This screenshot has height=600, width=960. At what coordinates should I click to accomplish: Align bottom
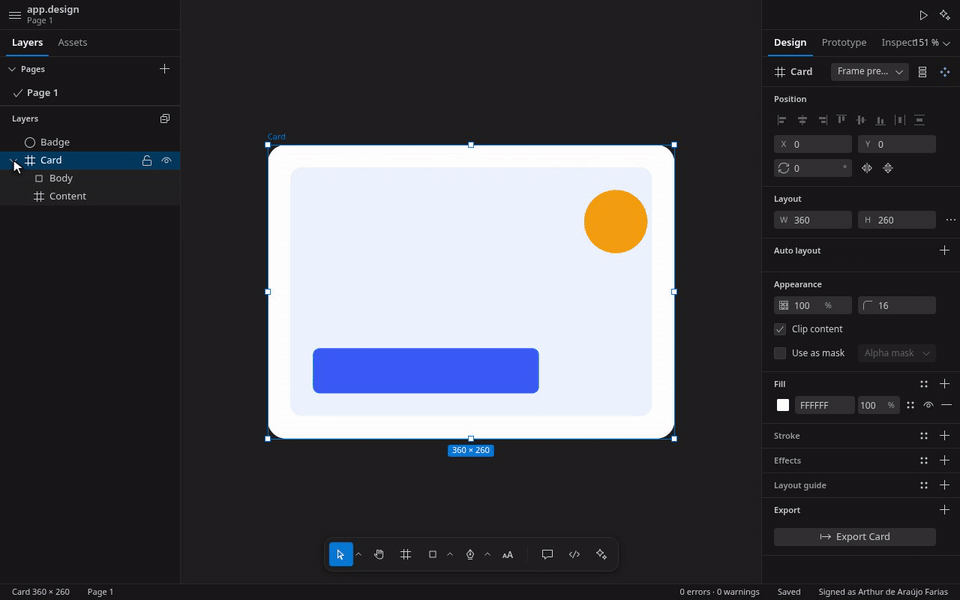(880, 120)
